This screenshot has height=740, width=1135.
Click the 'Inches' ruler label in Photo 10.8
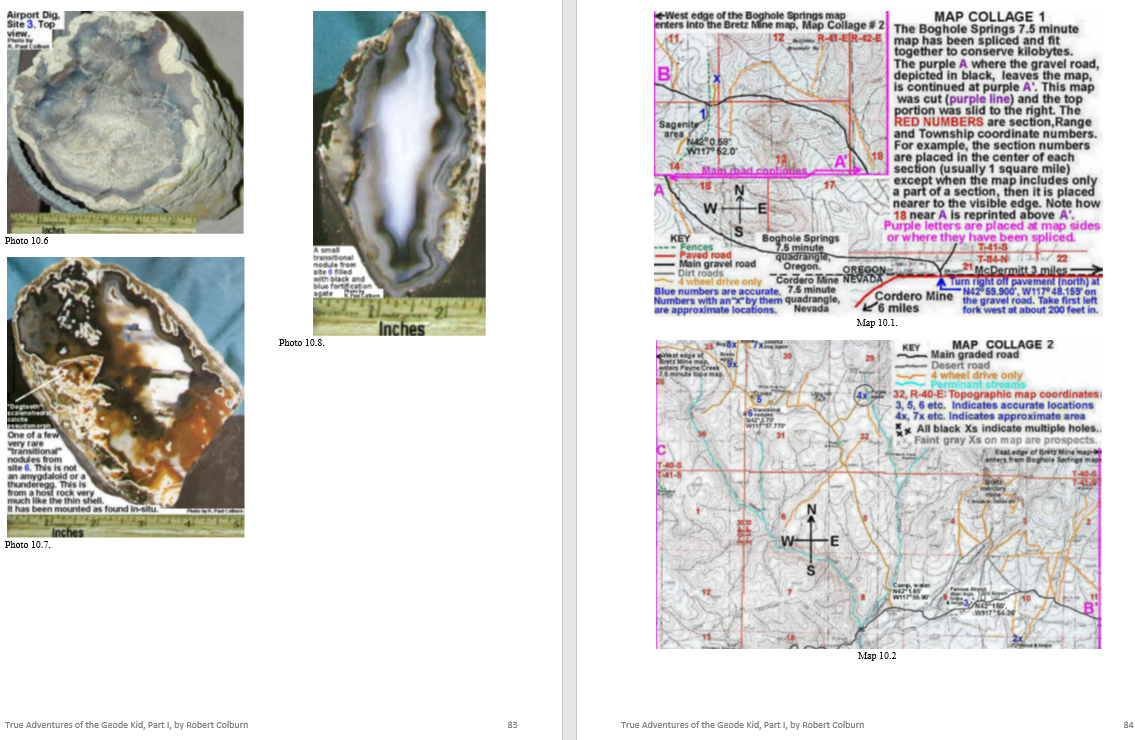pyautogui.click(x=404, y=328)
